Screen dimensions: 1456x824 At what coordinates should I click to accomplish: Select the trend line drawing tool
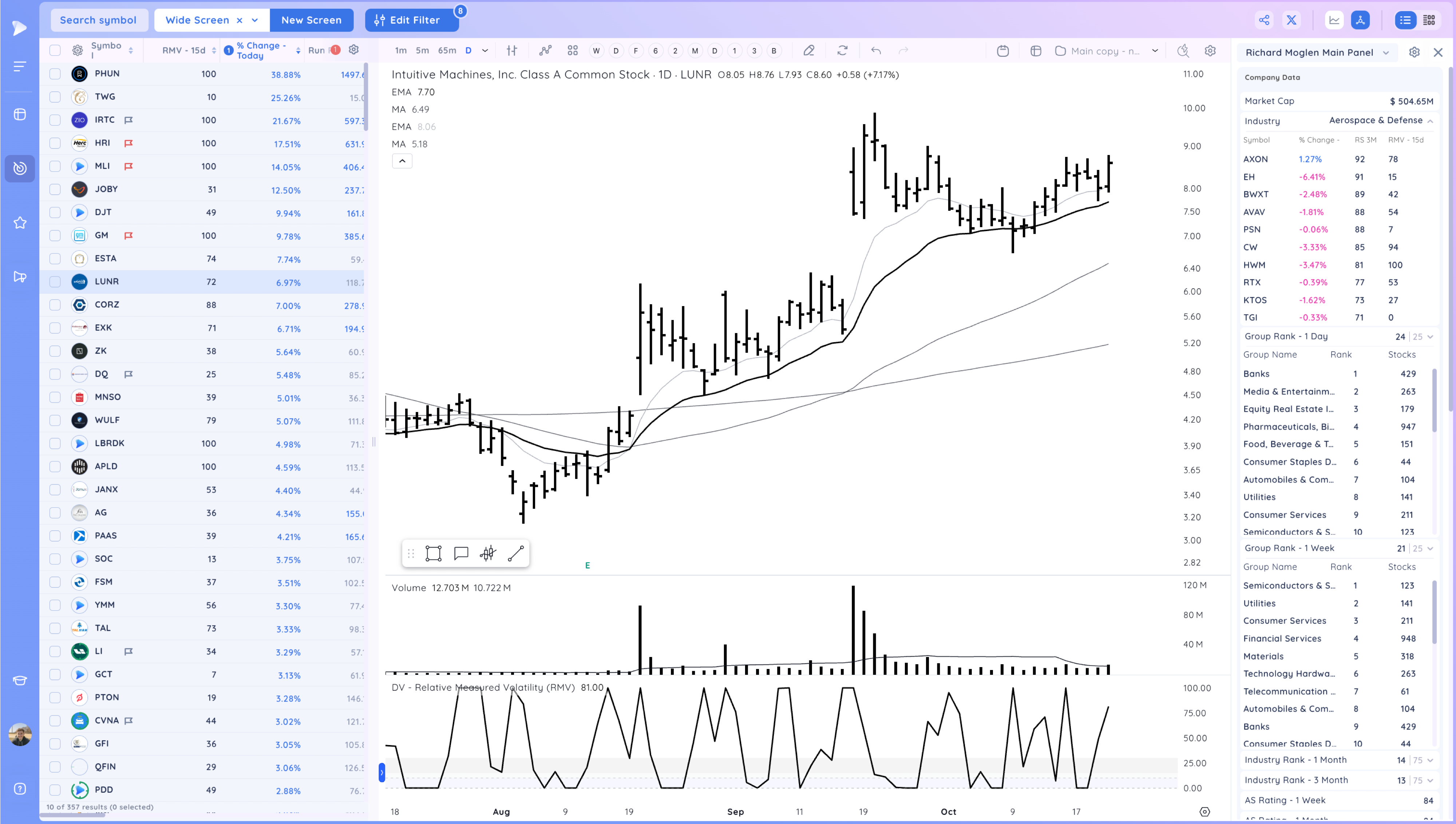tap(515, 554)
